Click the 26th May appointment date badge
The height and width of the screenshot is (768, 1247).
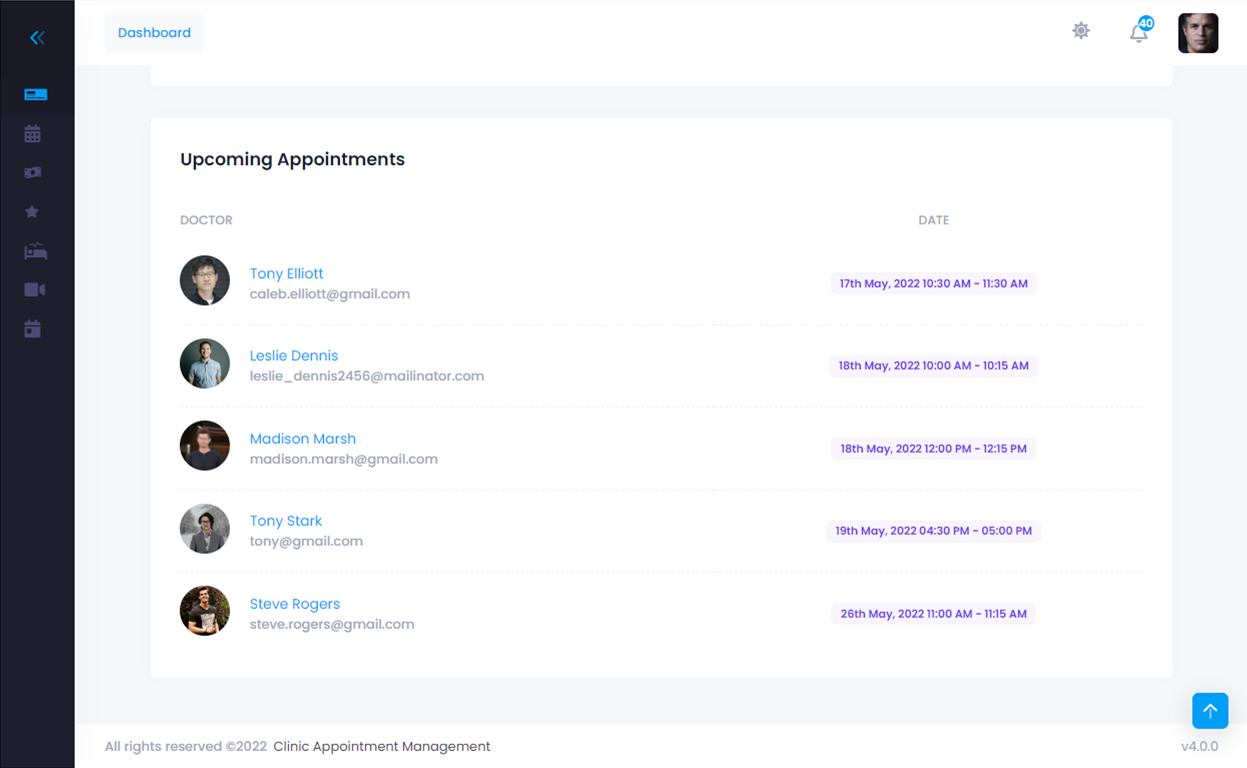point(933,614)
